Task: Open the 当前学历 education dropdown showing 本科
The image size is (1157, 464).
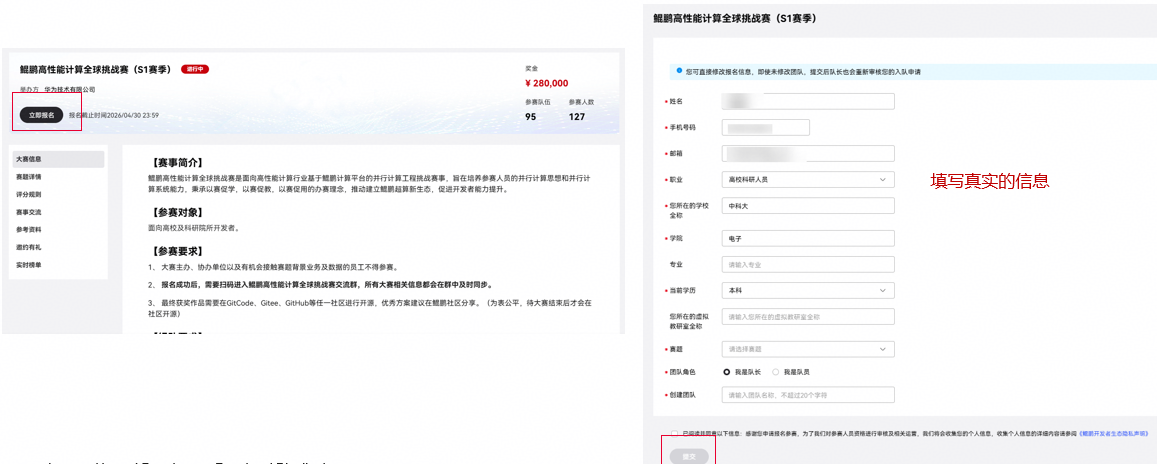Action: [x=808, y=291]
